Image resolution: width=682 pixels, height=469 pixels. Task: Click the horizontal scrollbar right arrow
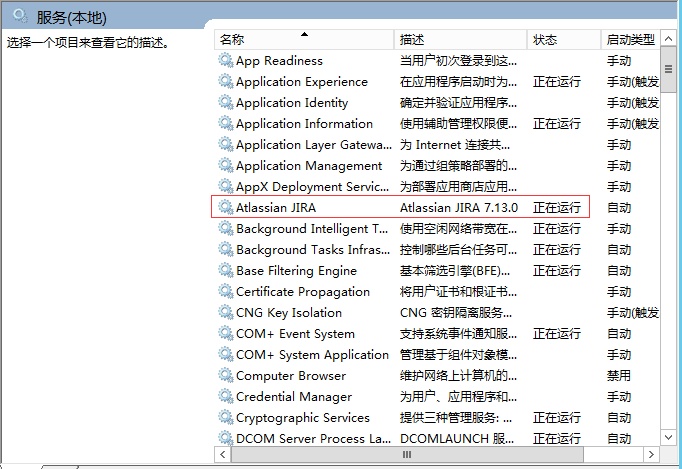click(651, 455)
